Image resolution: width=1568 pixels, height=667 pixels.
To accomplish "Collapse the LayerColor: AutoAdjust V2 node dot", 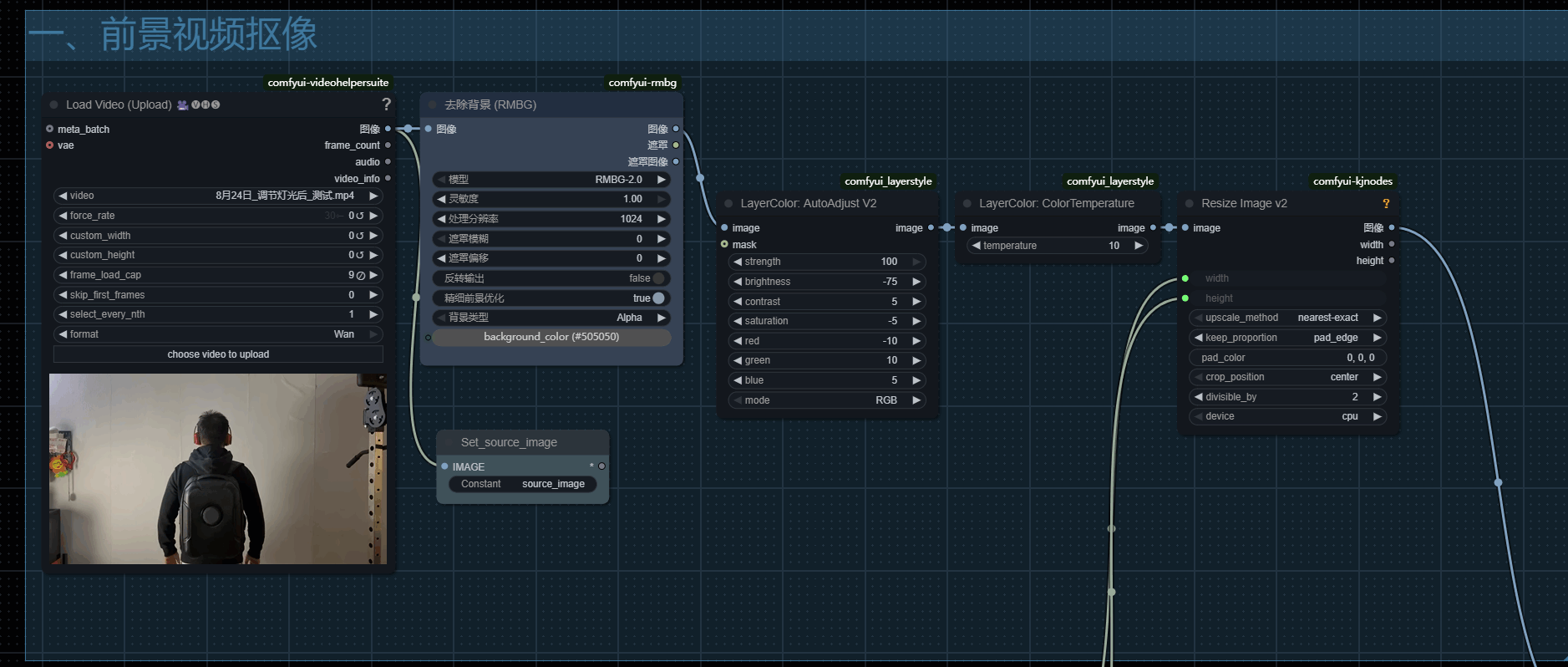I will (728, 204).
